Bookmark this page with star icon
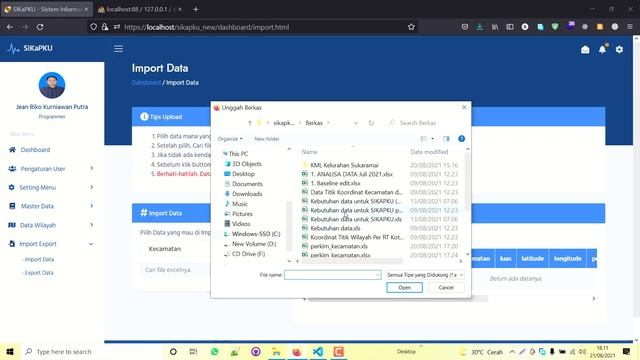640x360 pixels. point(411,27)
